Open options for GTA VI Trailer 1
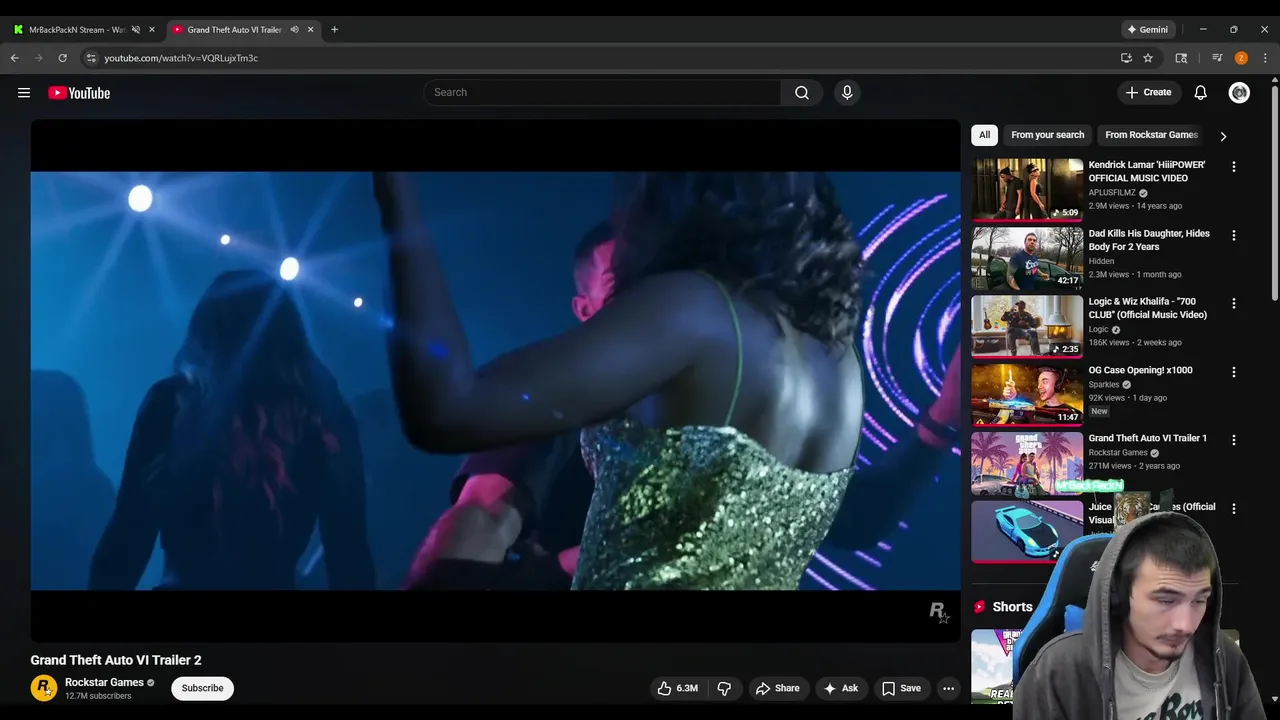 [x=1234, y=440]
